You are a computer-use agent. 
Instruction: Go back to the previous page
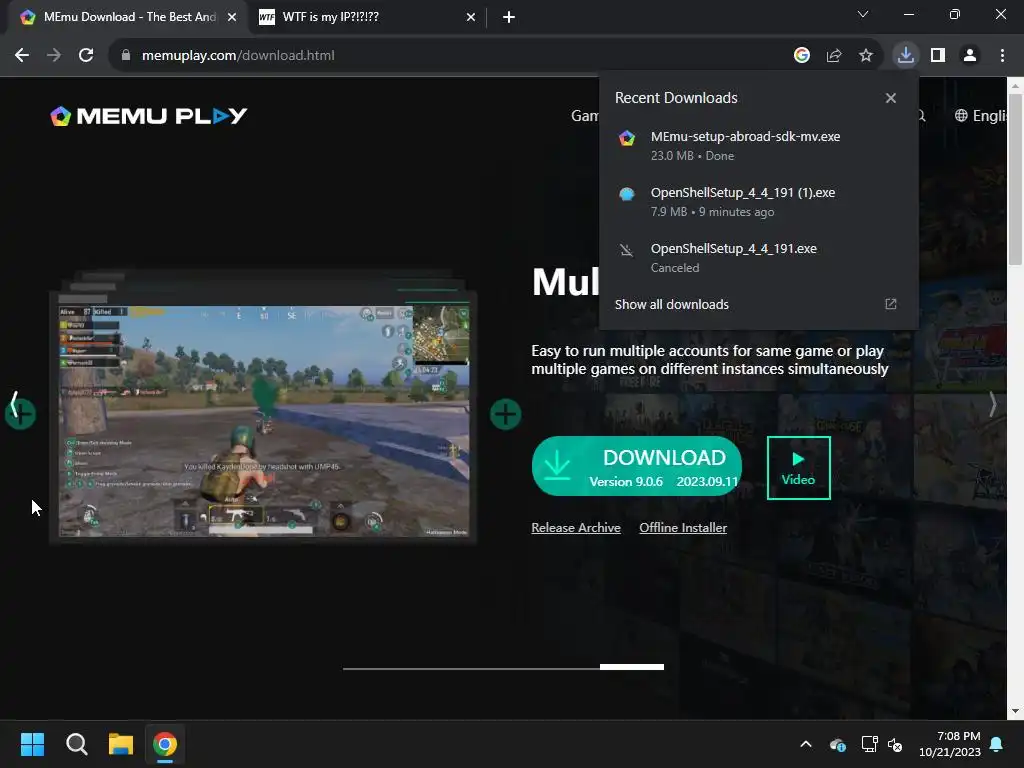22,56
